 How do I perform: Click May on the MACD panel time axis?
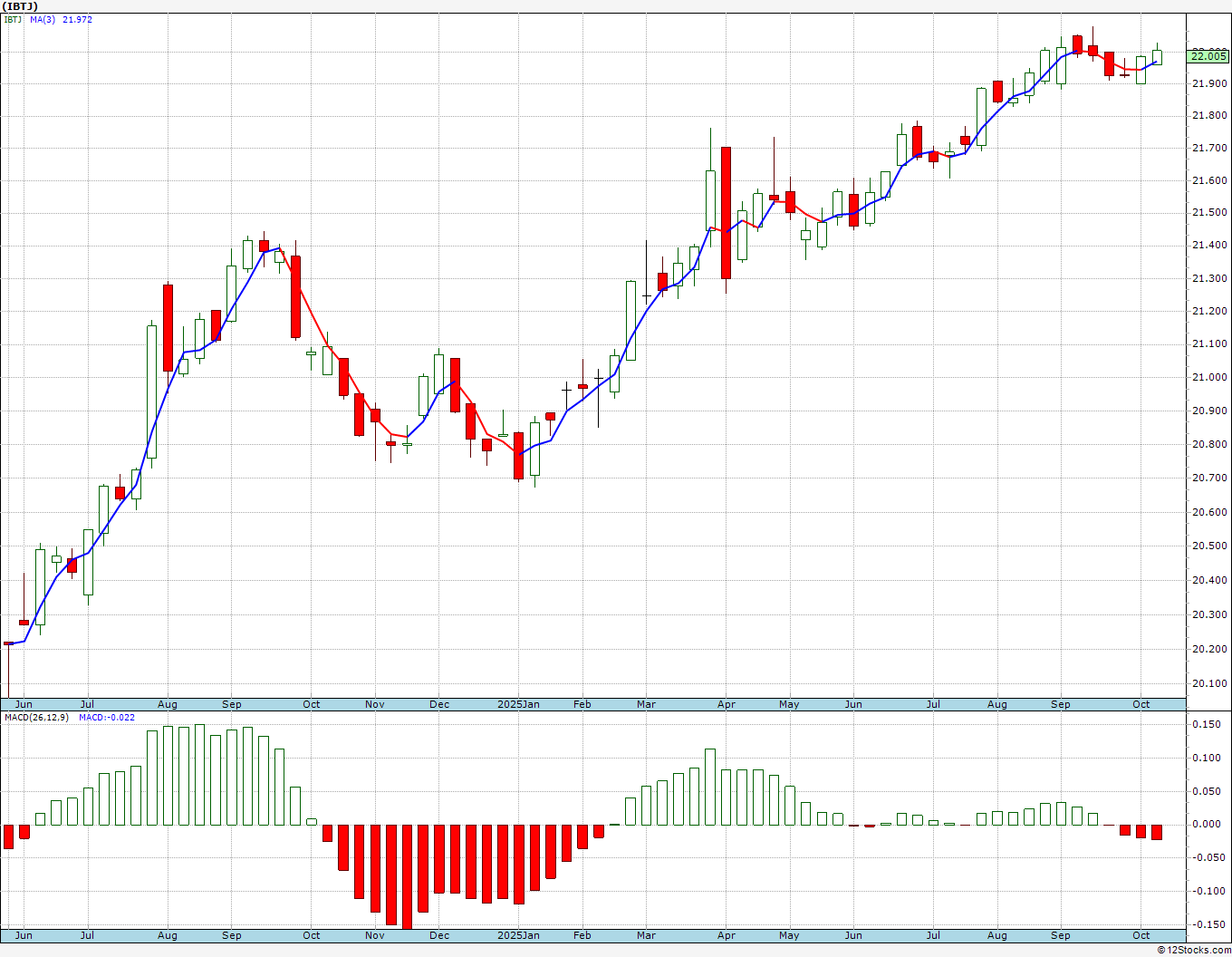point(789,935)
